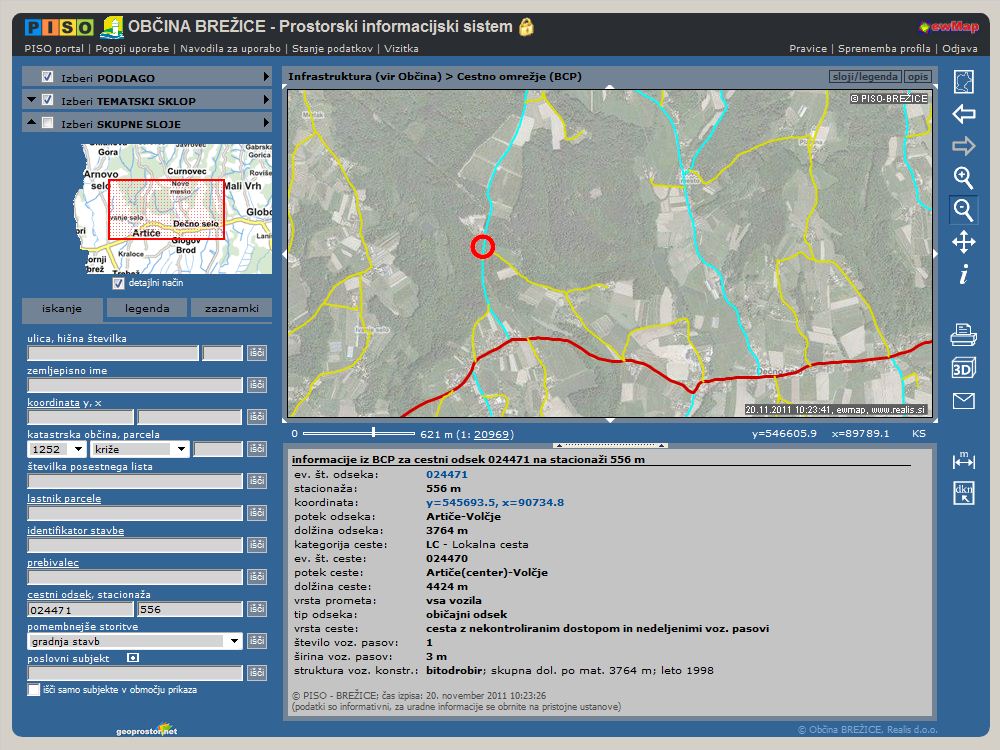Click the envelope mail icon
The height and width of the screenshot is (750, 1000).
[x=963, y=401]
